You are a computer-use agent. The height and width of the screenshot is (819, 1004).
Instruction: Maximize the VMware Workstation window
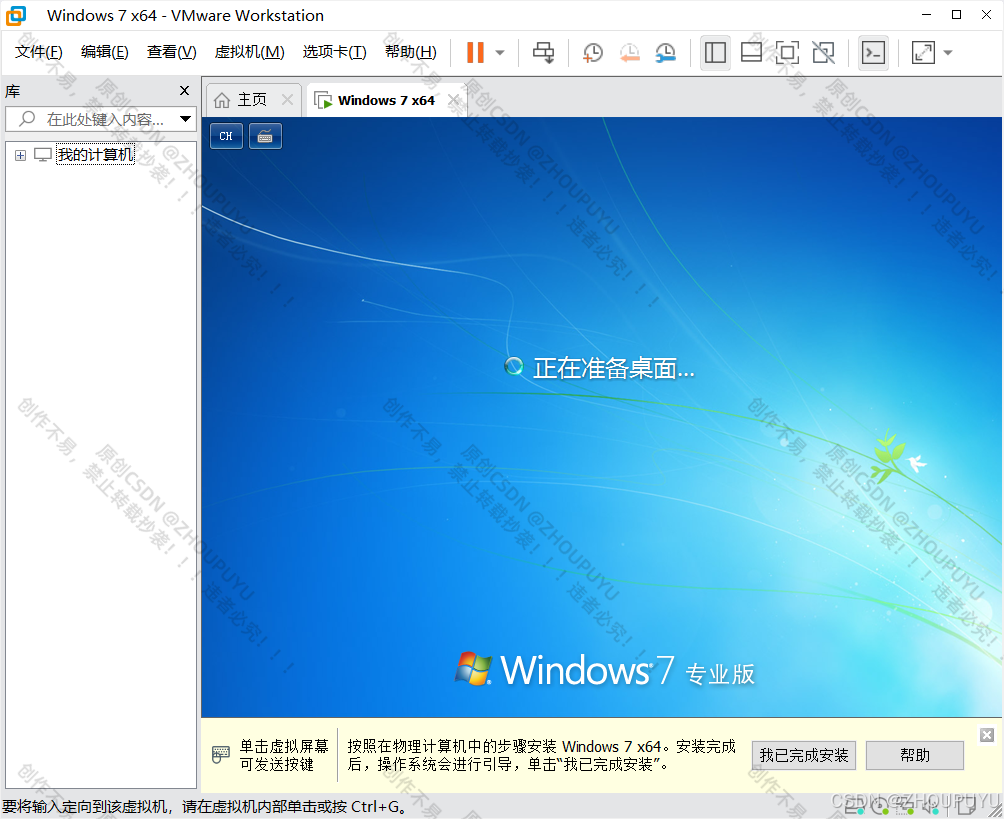tap(957, 15)
